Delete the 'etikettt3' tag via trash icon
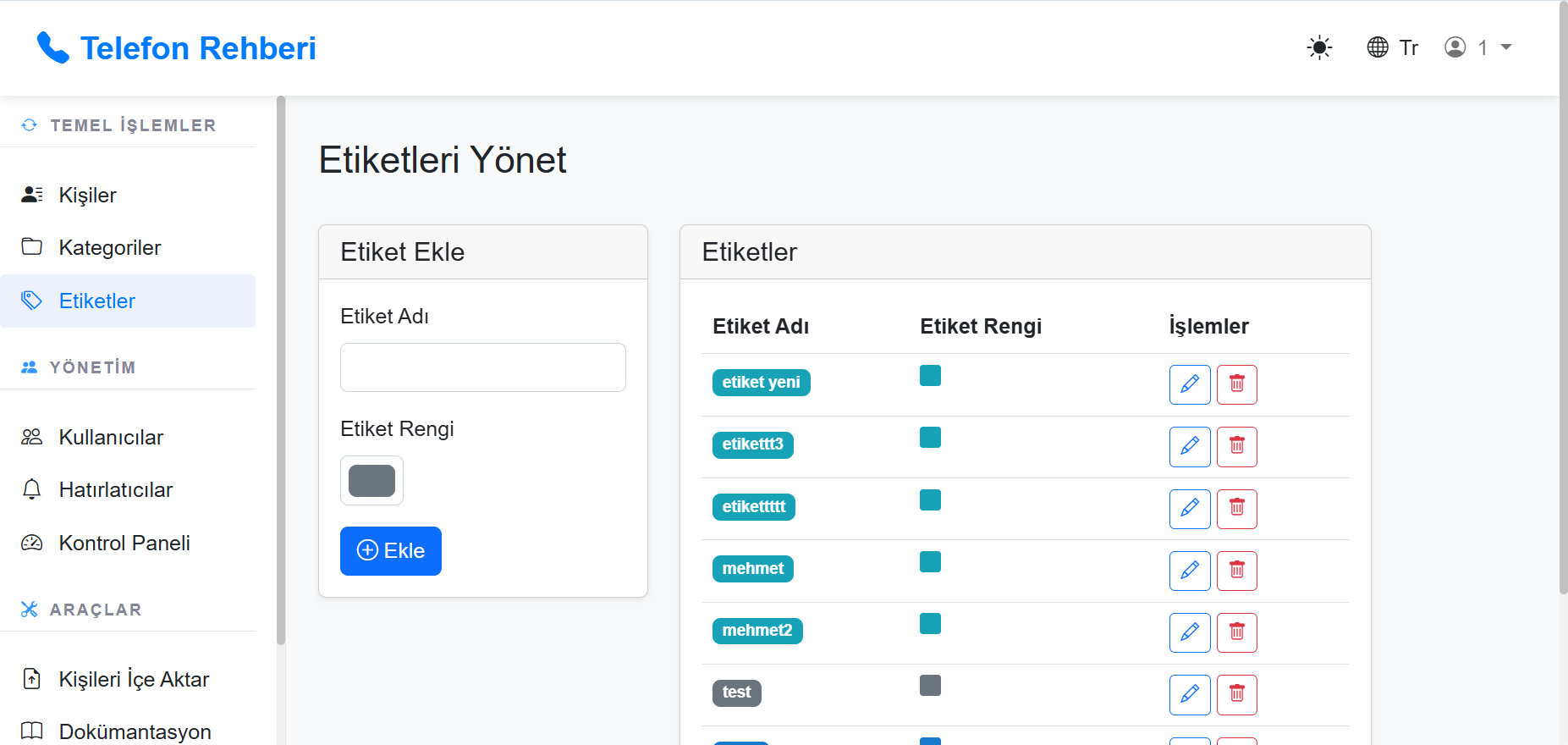Viewport: 1568px width, 745px height. tap(1236, 446)
